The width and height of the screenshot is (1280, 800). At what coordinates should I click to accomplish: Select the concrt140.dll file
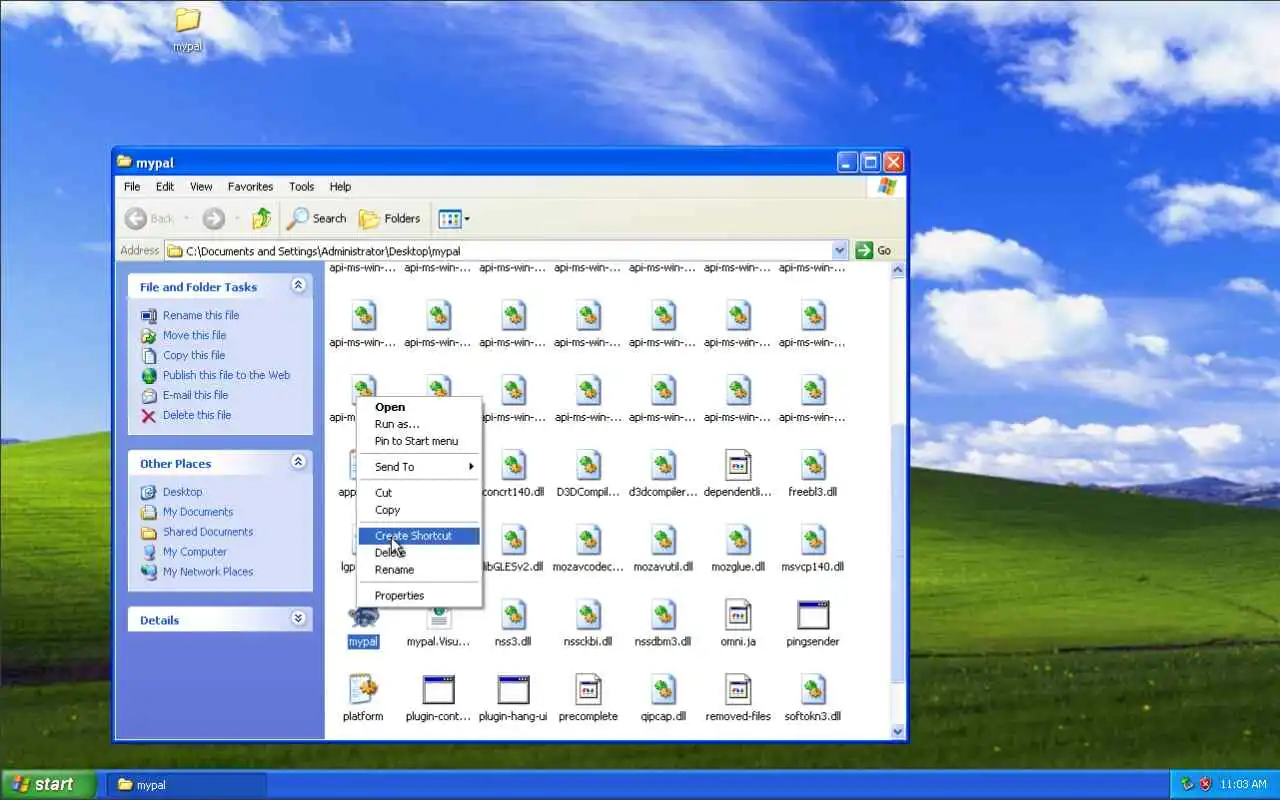point(514,474)
